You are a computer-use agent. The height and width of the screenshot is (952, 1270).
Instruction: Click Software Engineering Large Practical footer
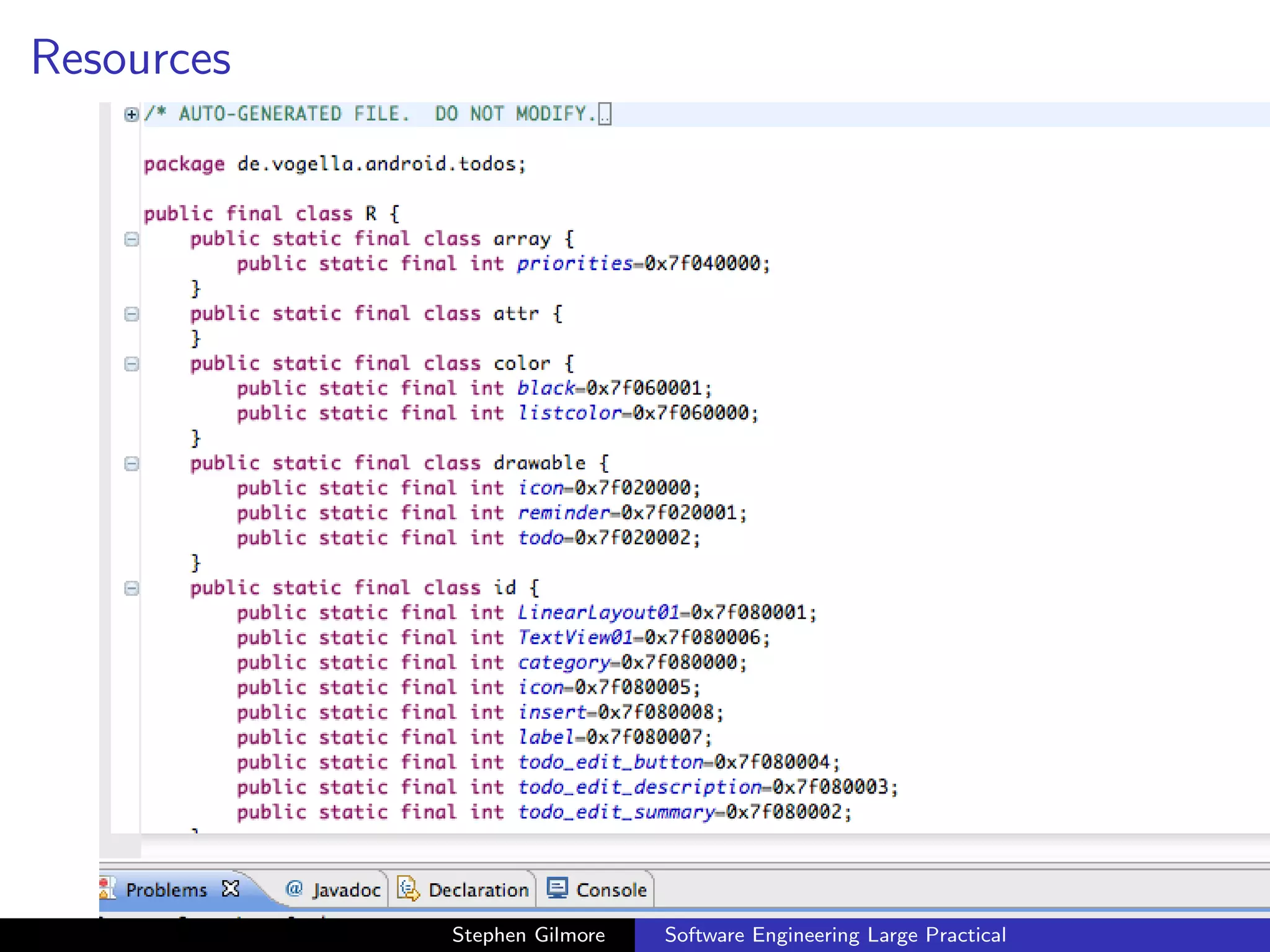835,935
